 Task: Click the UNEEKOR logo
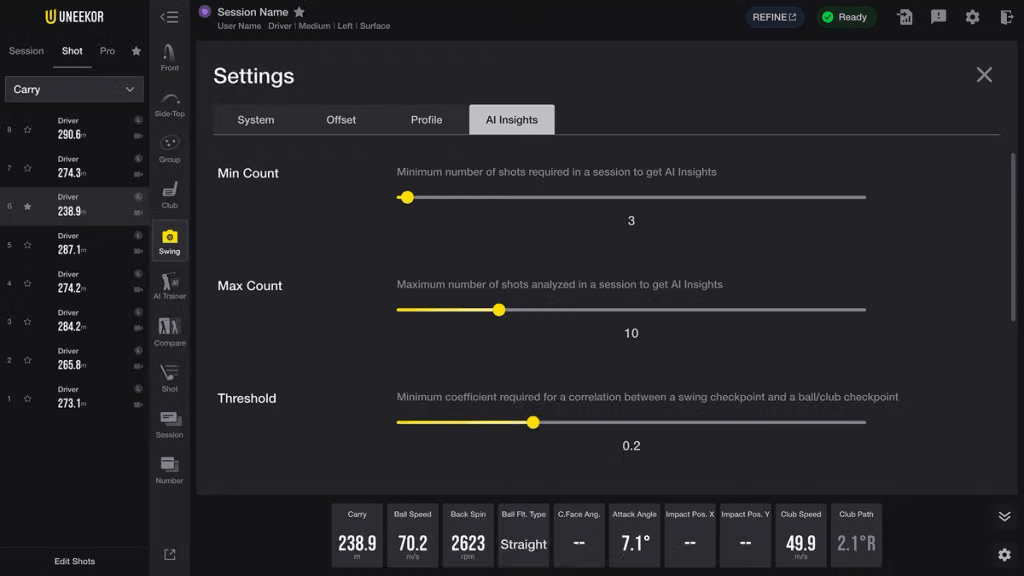click(74, 17)
